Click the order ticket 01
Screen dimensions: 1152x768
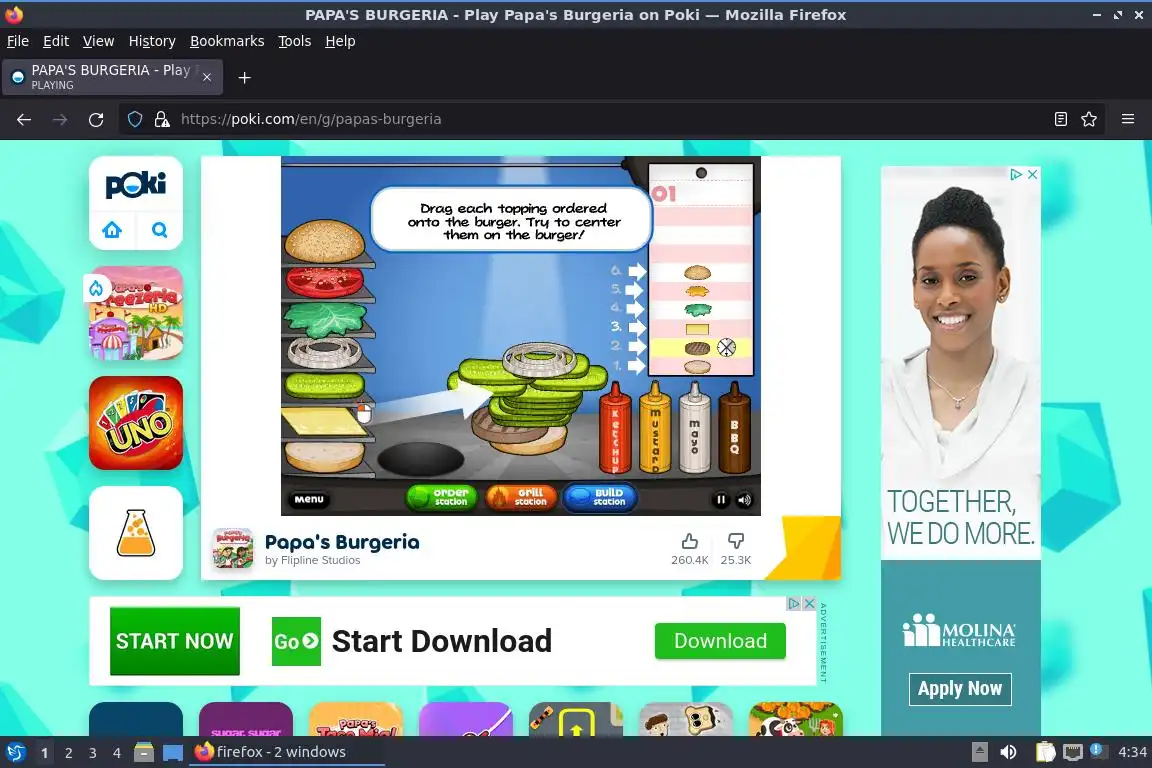pyautogui.click(x=701, y=269)
